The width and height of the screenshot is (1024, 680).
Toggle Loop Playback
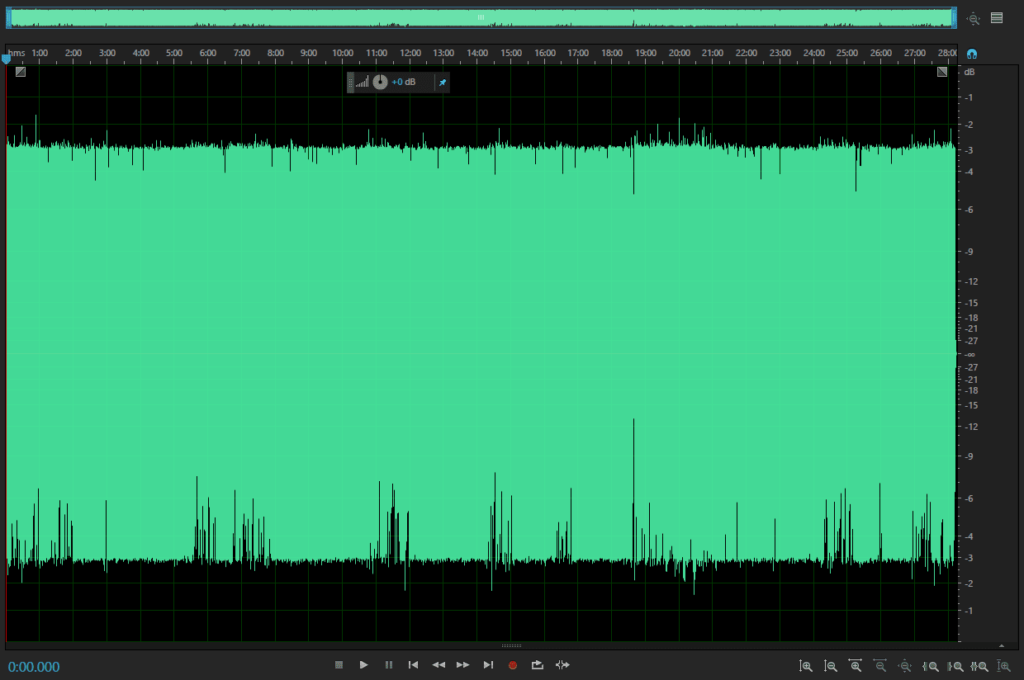[537, 665]
